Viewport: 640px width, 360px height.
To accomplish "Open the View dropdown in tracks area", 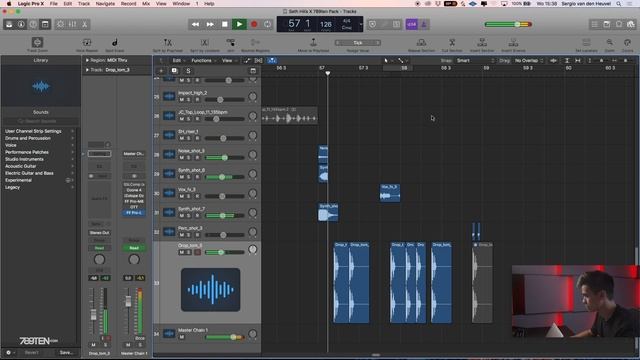I will pyautogui.click(x=229, y=60).
